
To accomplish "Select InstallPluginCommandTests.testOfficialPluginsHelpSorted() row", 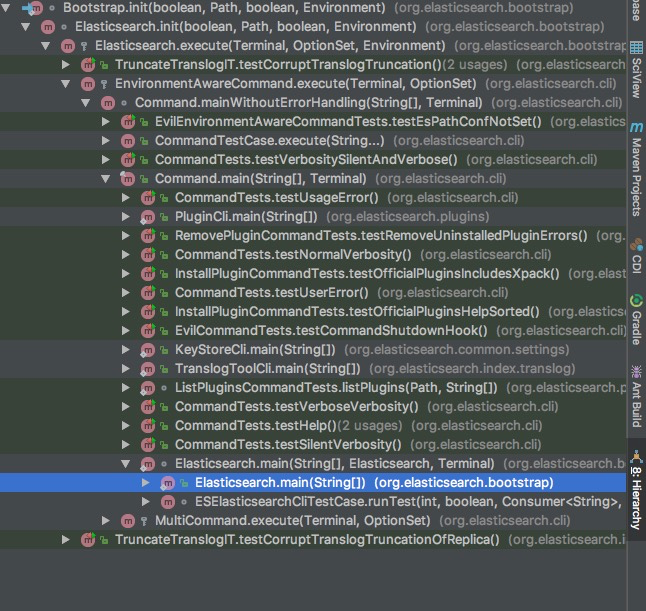I will (x=313, y=311).
